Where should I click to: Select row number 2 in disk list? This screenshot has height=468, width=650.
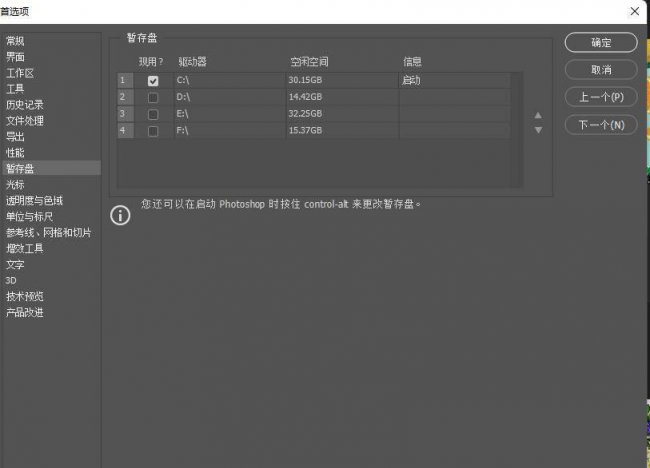pos(125,97)
